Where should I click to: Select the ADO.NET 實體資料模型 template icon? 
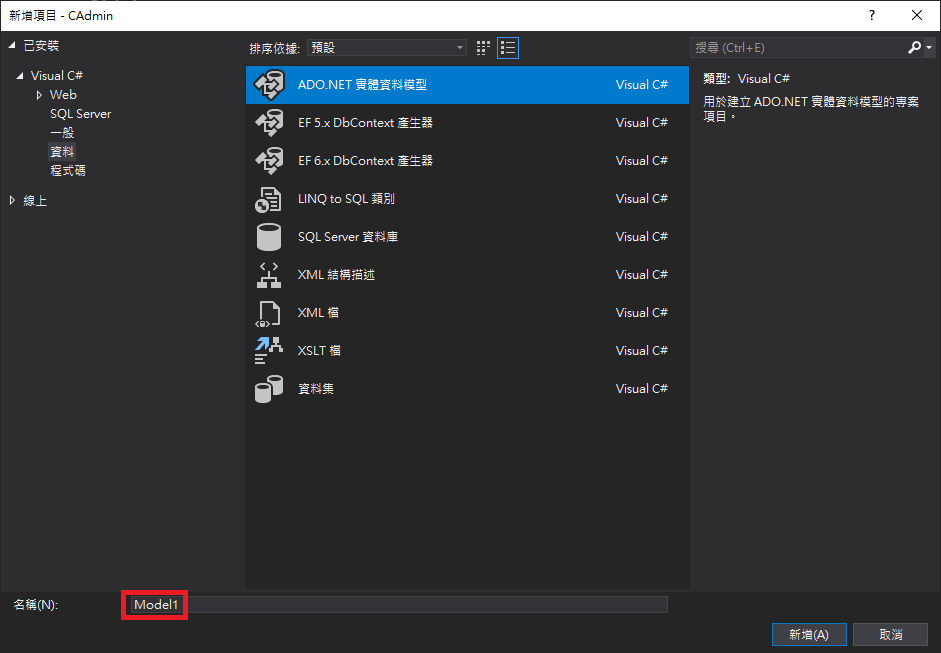pyautogui.click(x=268, y=85)
